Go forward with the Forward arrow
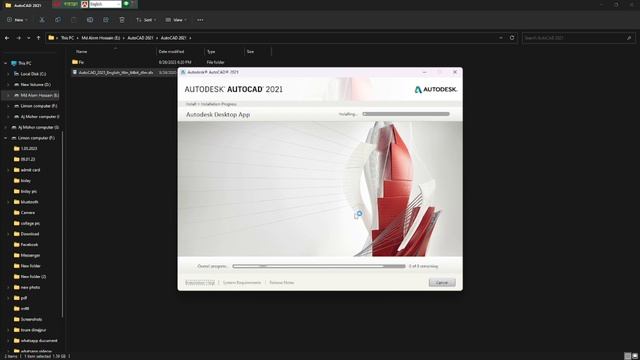The height and width of the screenshot is (360, 640). (x=18, y=38)
